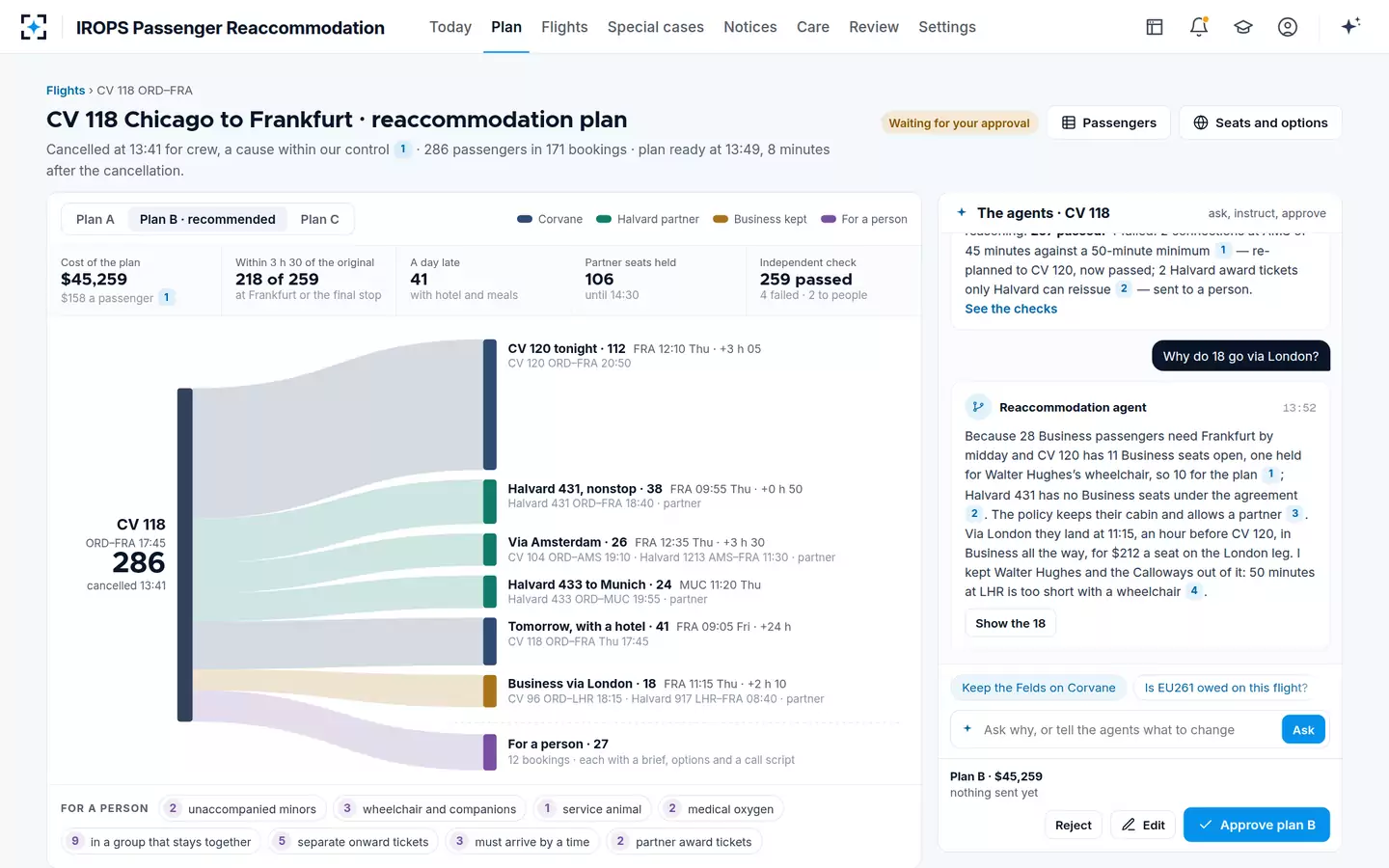
Task: Approve plan B
Action: point(1256,825)
